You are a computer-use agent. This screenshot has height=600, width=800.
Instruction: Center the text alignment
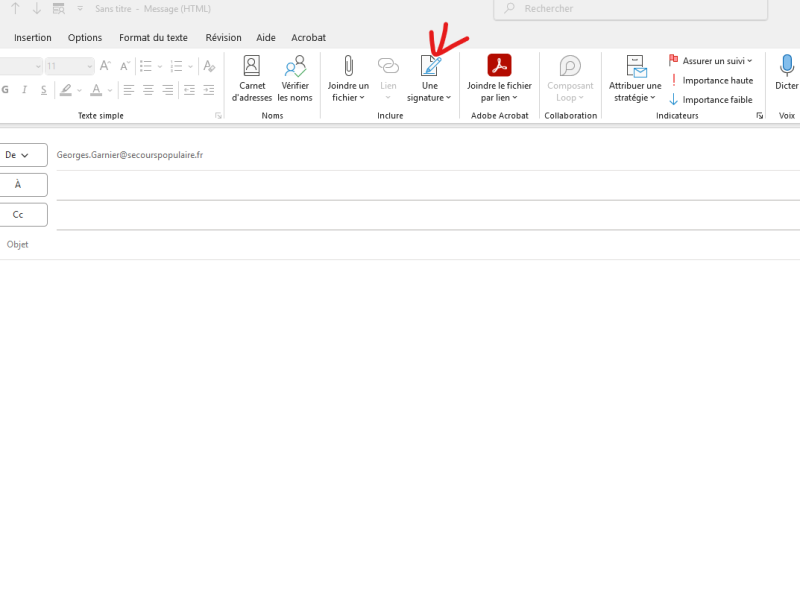click(x=148, y=90)
